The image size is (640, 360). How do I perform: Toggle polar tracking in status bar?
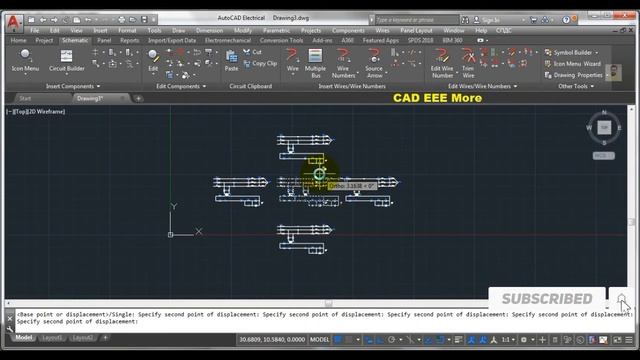[391, 340]
